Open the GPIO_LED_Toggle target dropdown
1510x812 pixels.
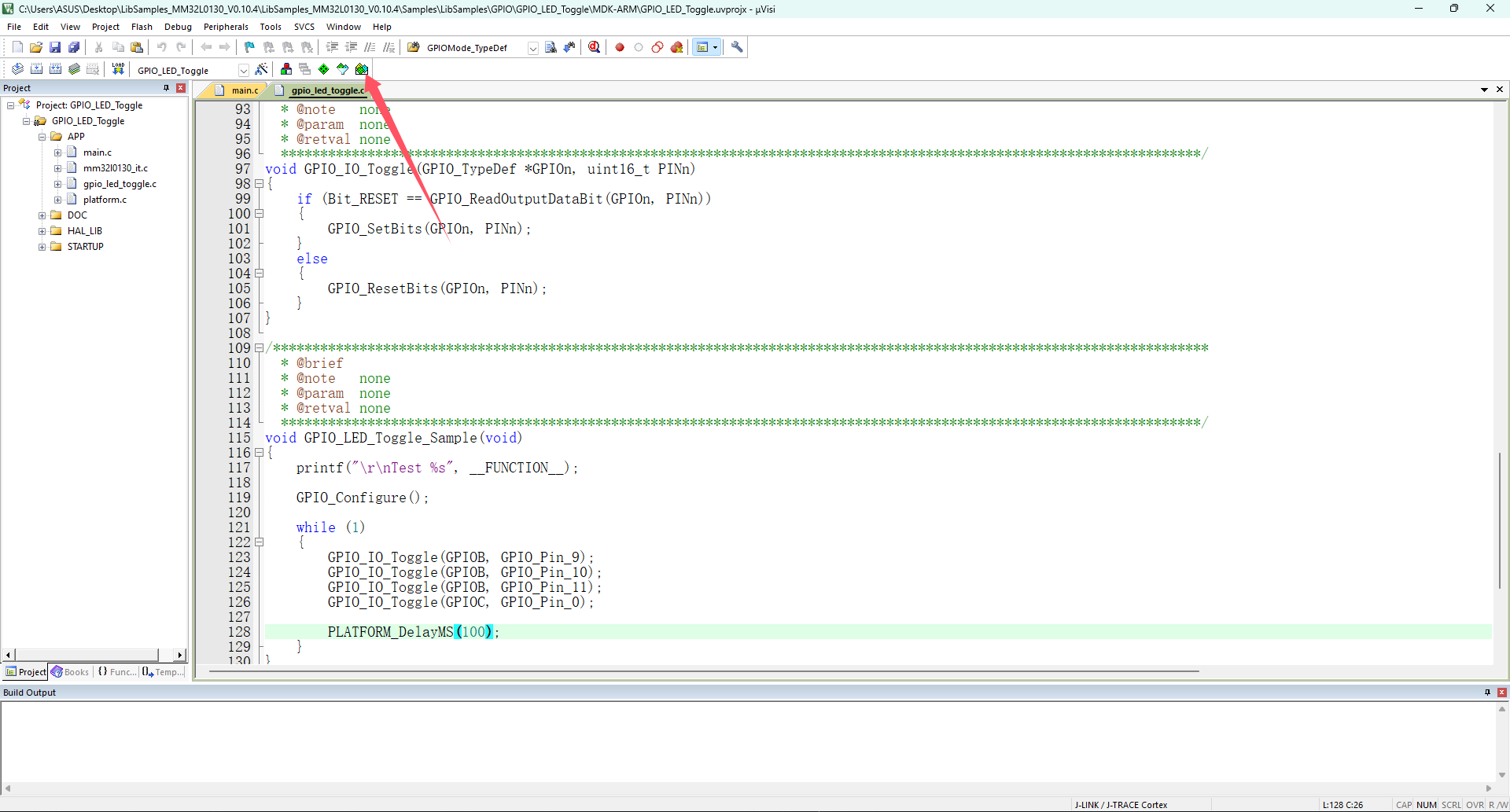(x=243, y=70)
